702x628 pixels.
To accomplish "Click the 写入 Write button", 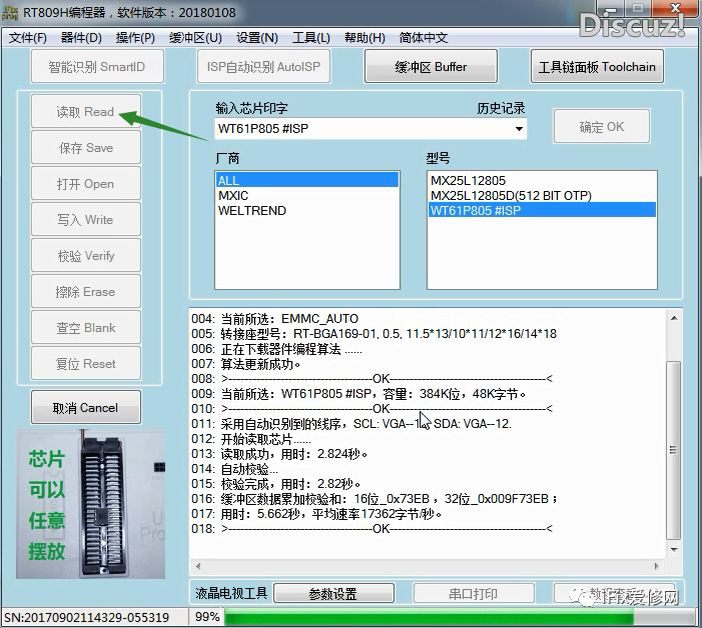I will [x=86, y=220].
